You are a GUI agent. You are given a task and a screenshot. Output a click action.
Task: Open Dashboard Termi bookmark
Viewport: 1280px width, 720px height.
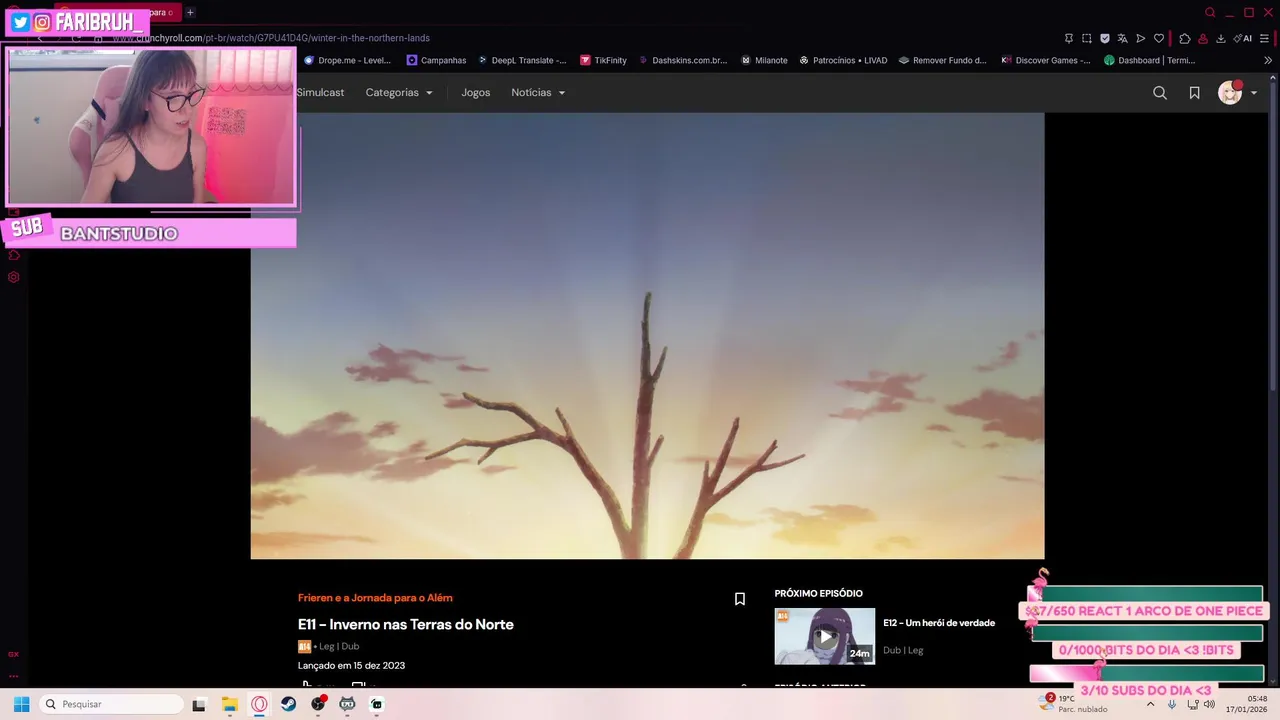tap(1149, 60)
